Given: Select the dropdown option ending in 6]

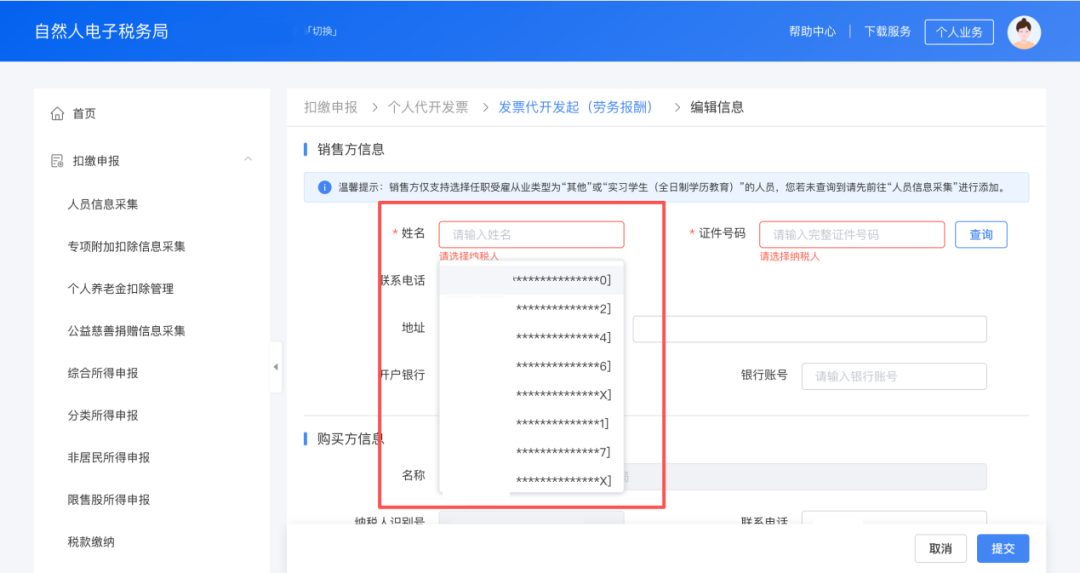Looking at the screenshot, I should point(531,366).
